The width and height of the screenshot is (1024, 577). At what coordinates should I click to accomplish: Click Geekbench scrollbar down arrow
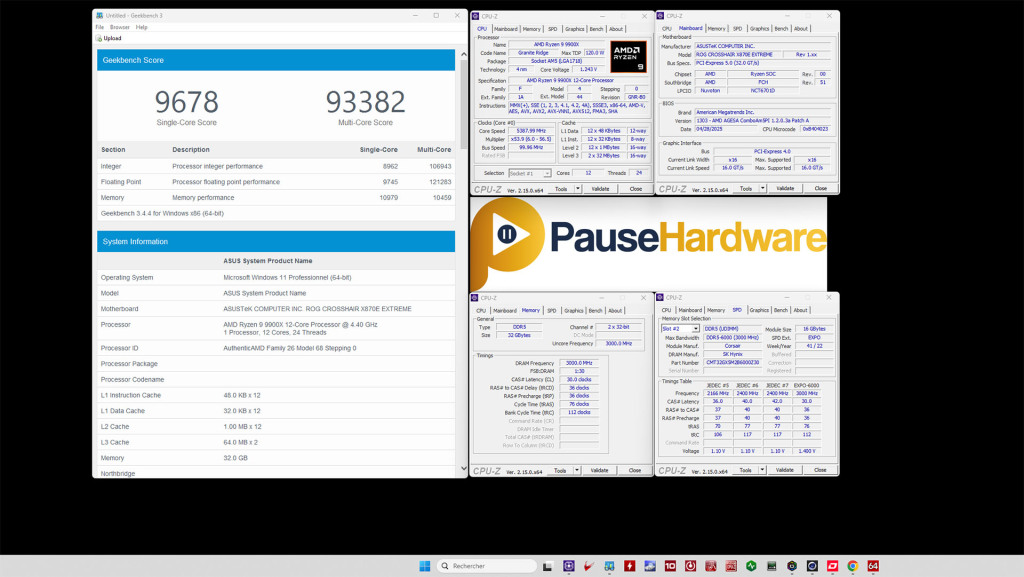pyautogui.click(x=464, y=469)
